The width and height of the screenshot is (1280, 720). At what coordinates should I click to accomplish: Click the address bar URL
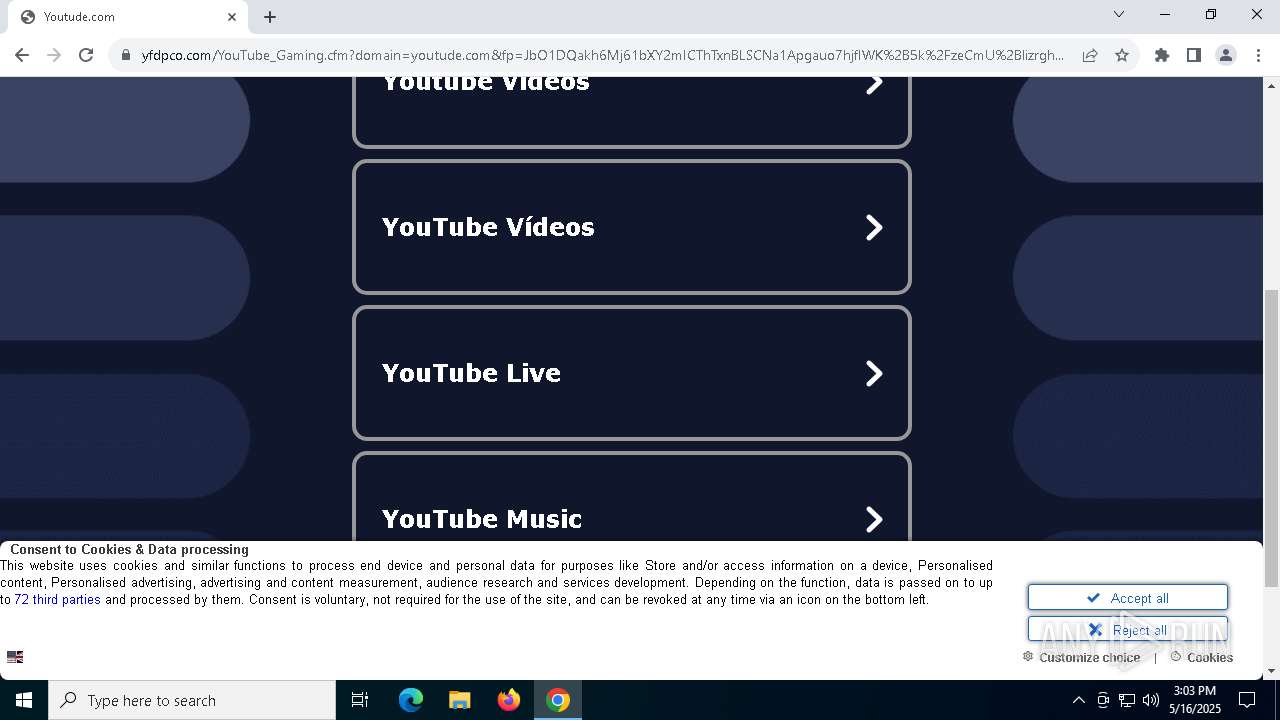(x=602, y=55)
